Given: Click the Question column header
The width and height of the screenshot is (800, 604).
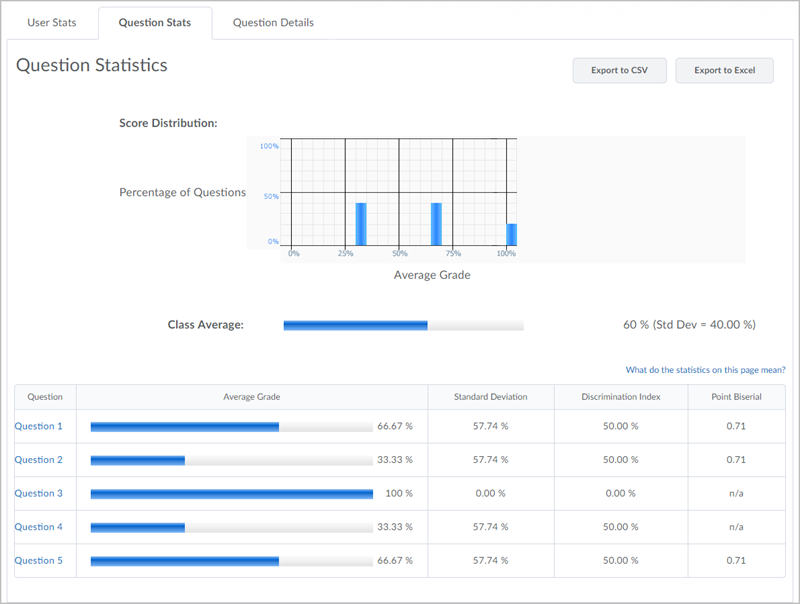Looking at the screenshot, I should pos(45,397).
